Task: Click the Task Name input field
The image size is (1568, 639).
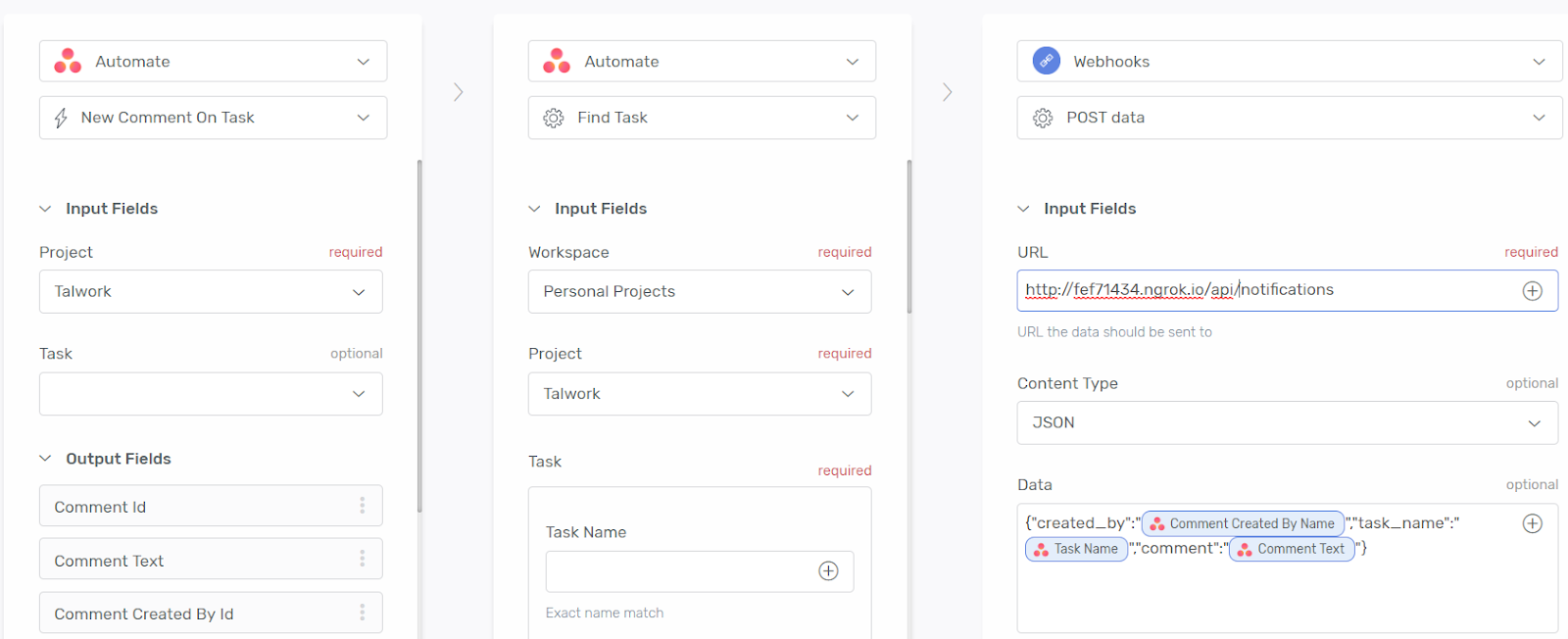Action: click(x=699, y=571)
